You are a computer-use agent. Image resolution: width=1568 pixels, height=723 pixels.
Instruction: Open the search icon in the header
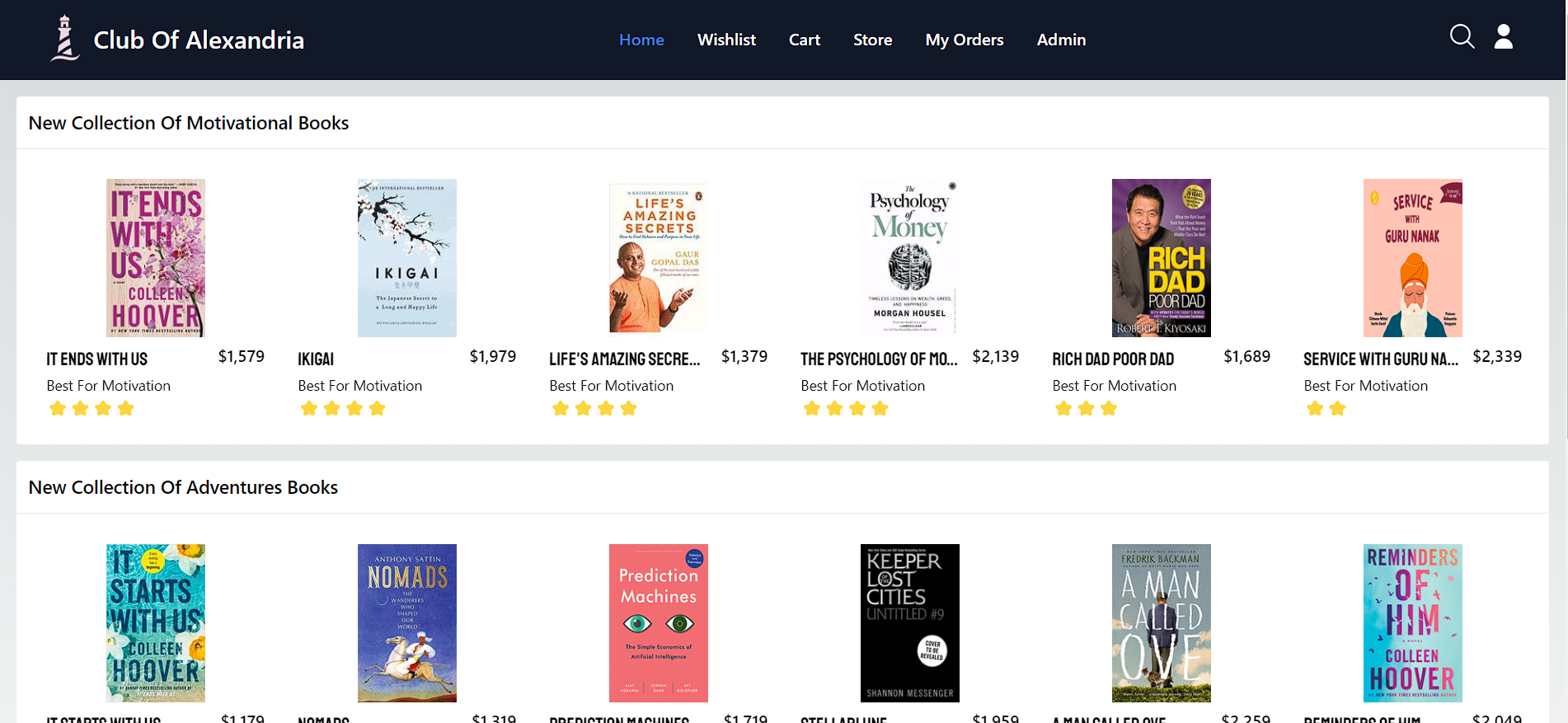click(x=1462, y=36)
